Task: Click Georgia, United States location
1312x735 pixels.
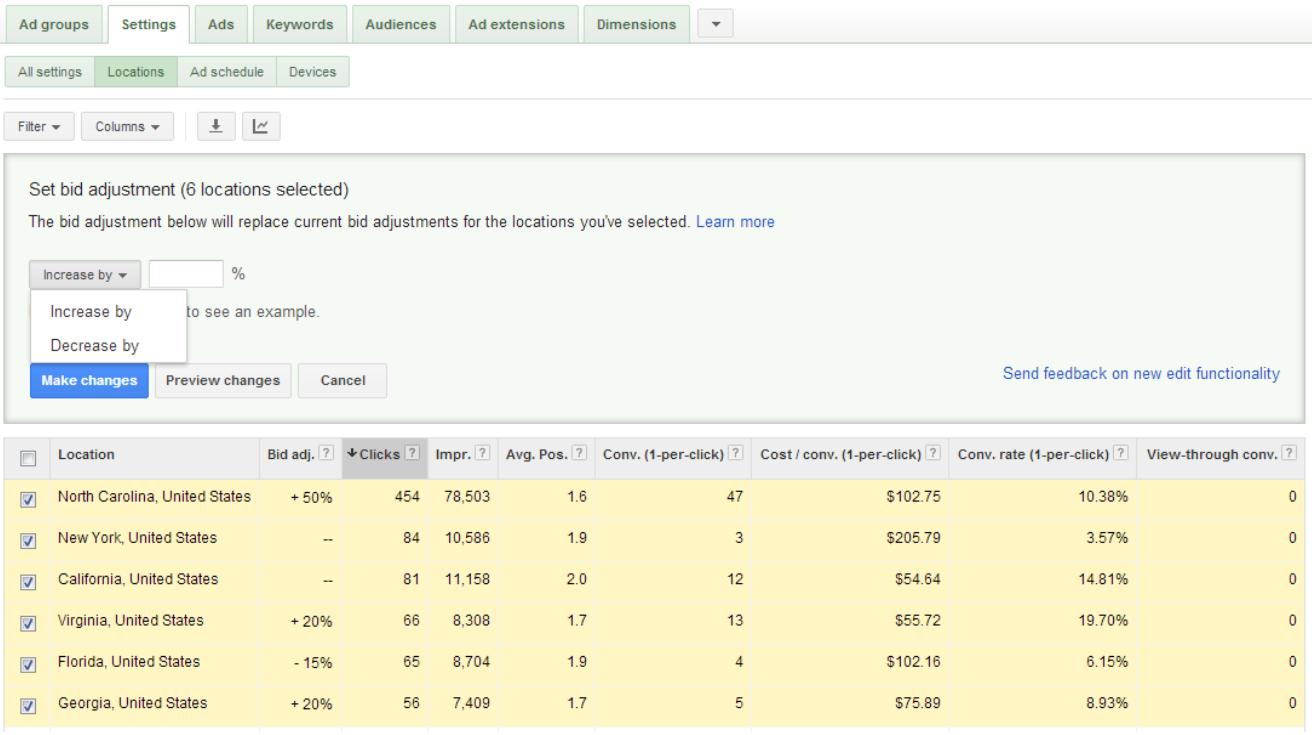Action: pos(133,703)
